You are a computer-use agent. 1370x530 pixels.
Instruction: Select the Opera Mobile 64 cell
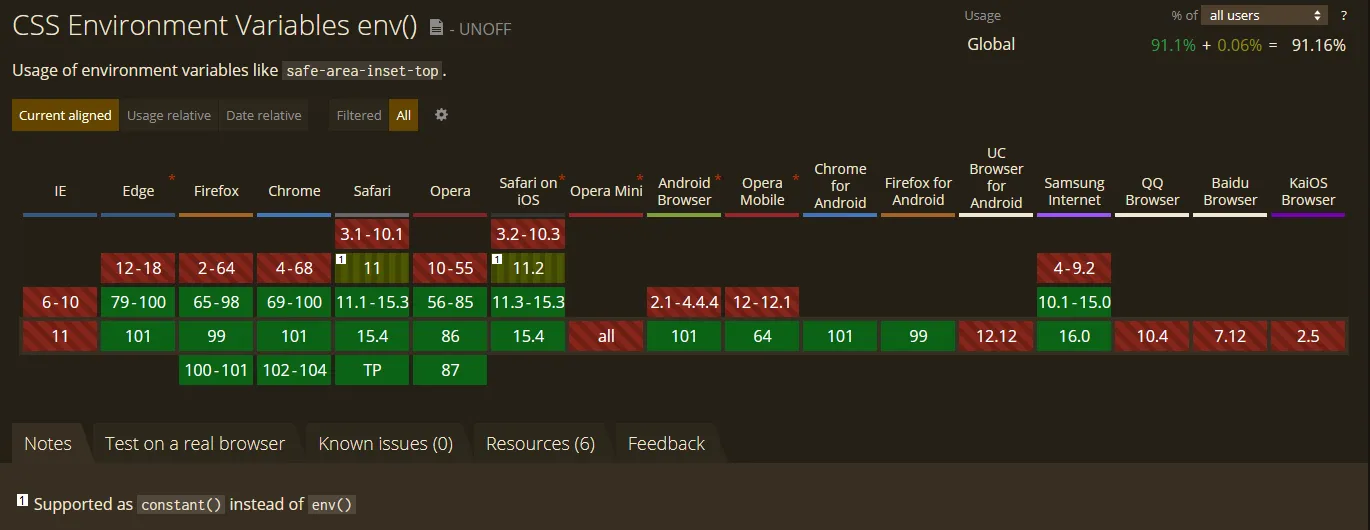[x=762, y=336]
